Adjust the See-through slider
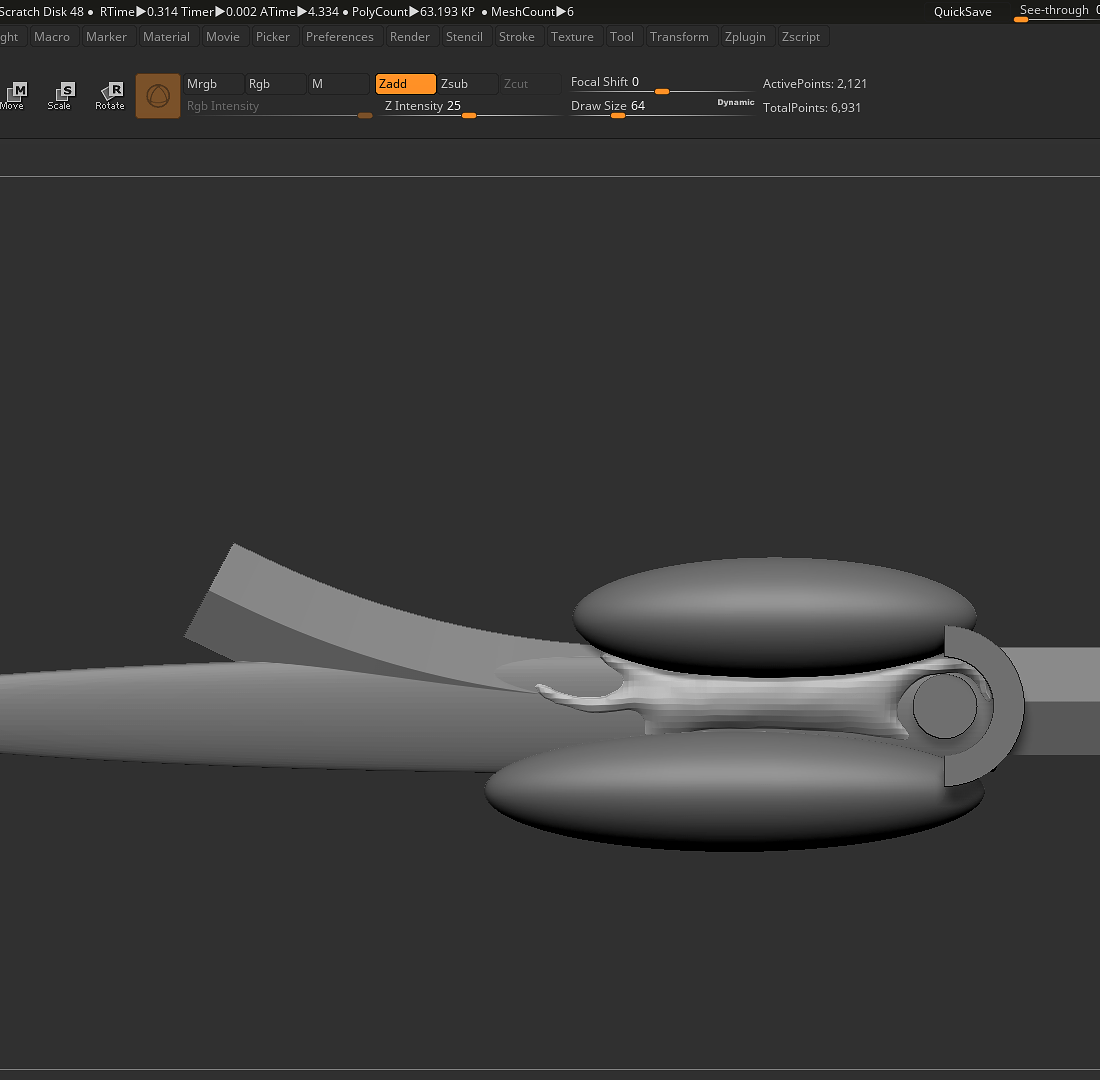This screenshot has width=1100, height=1080. click(x=1057, y=11)
